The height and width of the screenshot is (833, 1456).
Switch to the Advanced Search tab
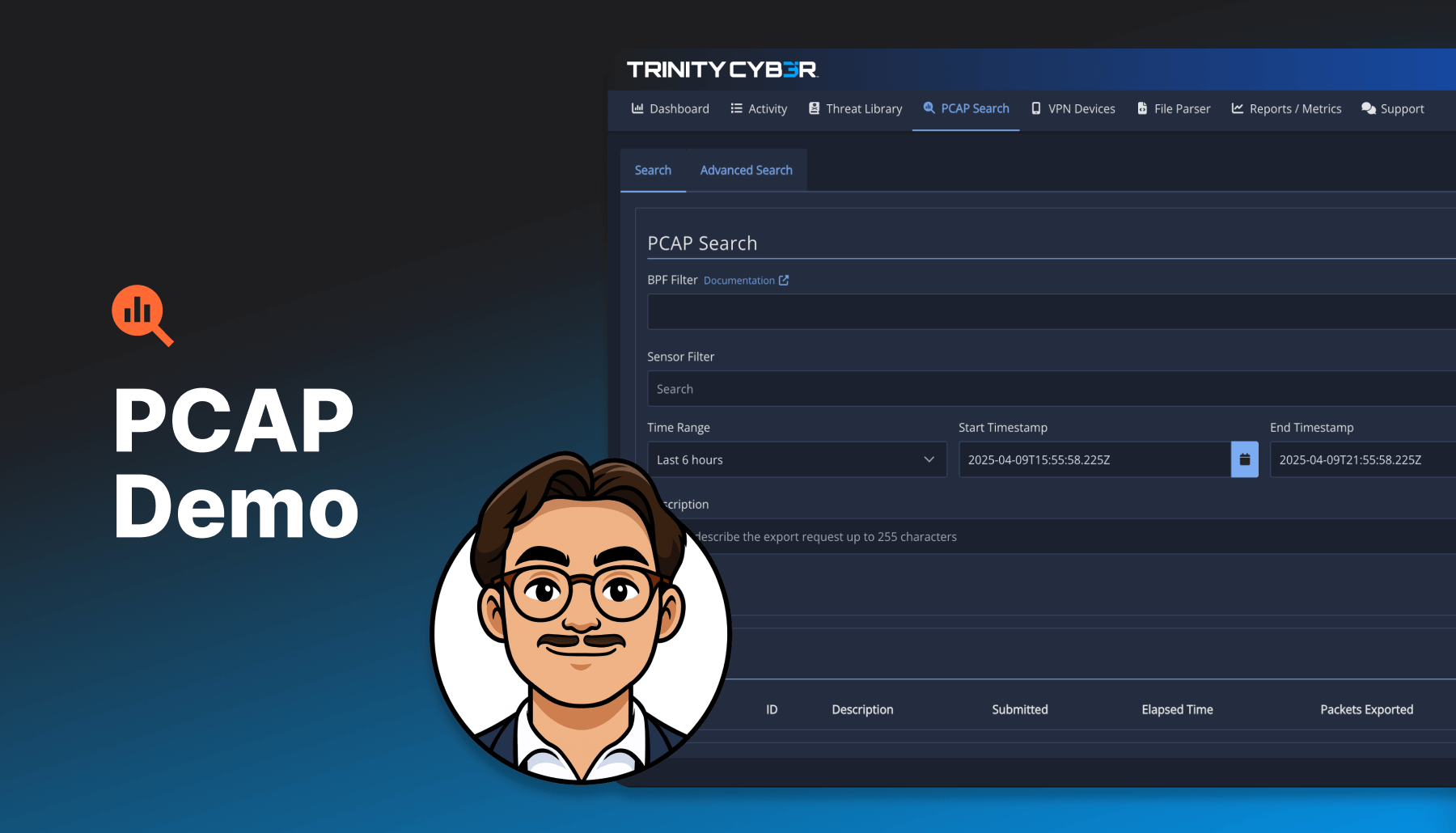click(x=746, y=170)
